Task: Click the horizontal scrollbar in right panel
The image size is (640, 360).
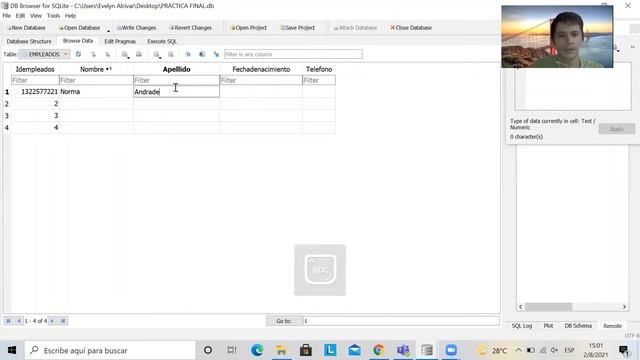Action: click(572, 307)
